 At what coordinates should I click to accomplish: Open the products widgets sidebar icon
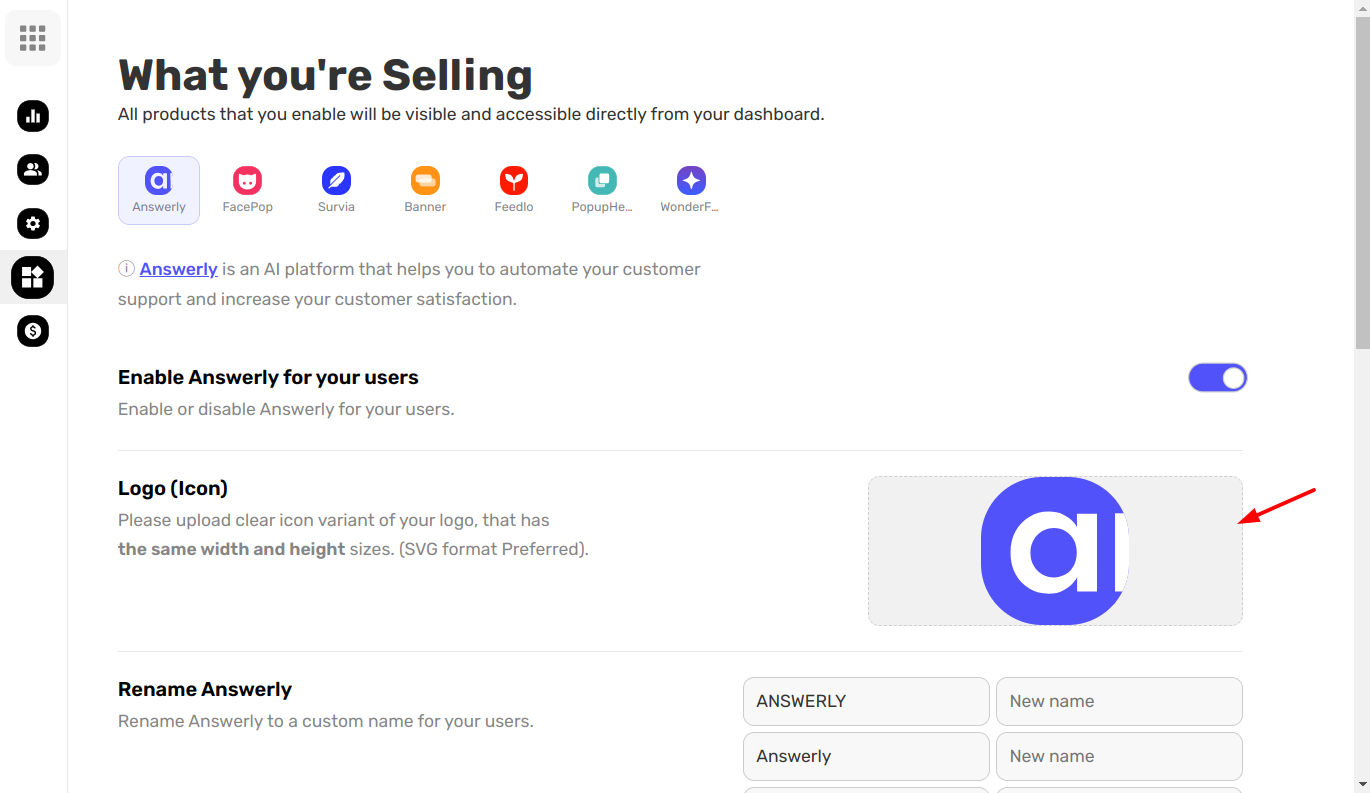point(33,277)
